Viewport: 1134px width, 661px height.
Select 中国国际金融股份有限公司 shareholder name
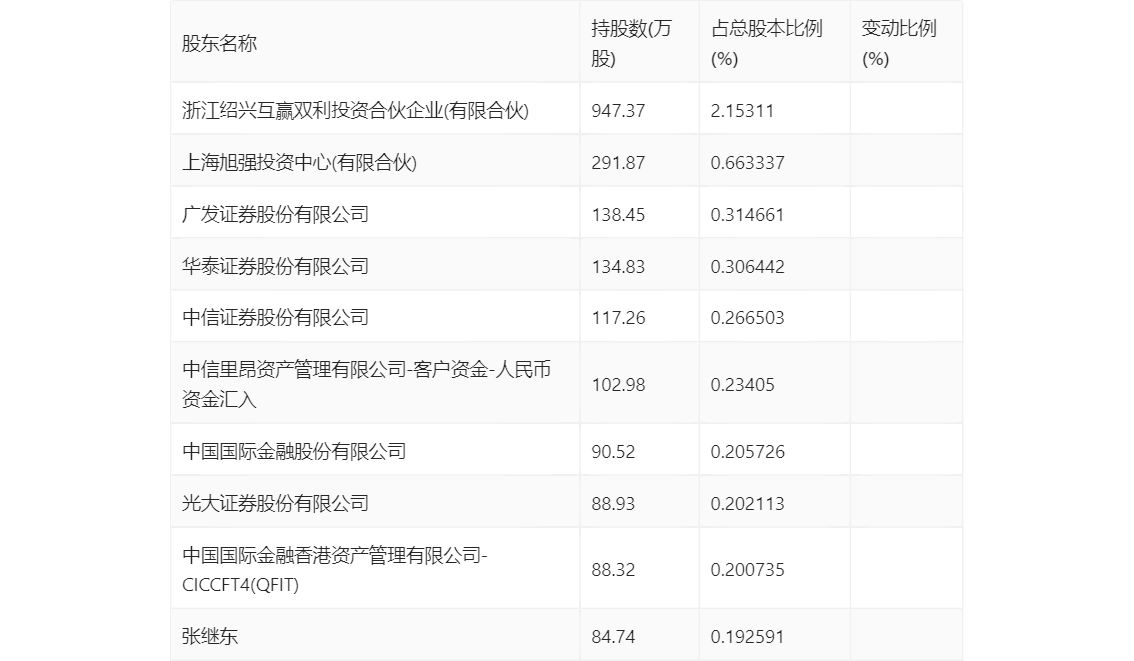coord(294,452)
